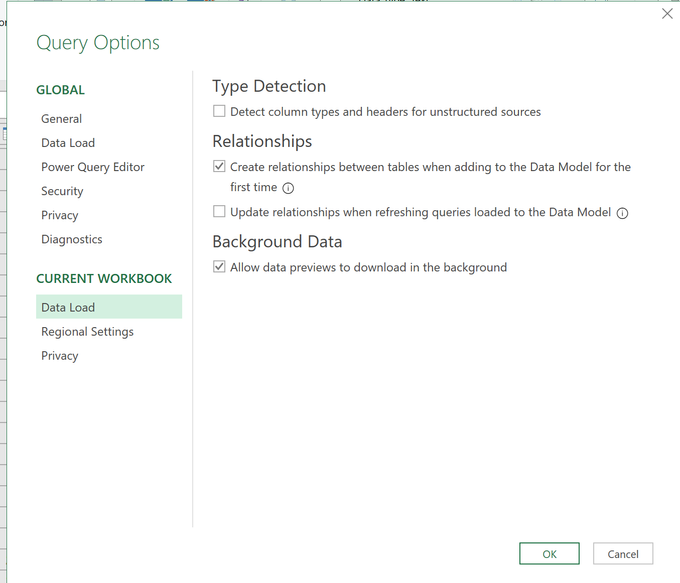
Task: Close the Query Options dialog with X
Action: (667, 14)
